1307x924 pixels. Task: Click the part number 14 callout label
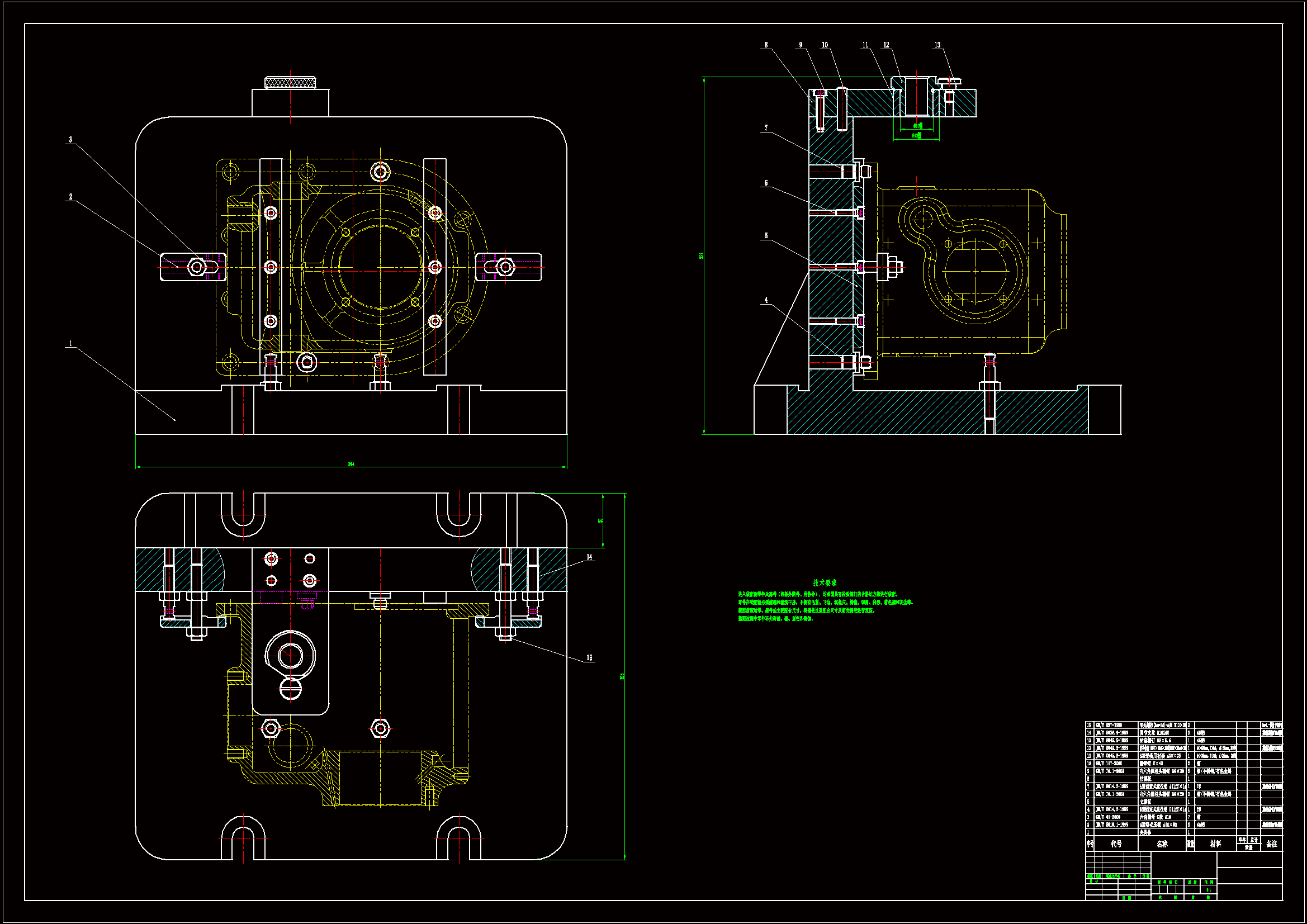pyautogui.click(x=589, y=557)
